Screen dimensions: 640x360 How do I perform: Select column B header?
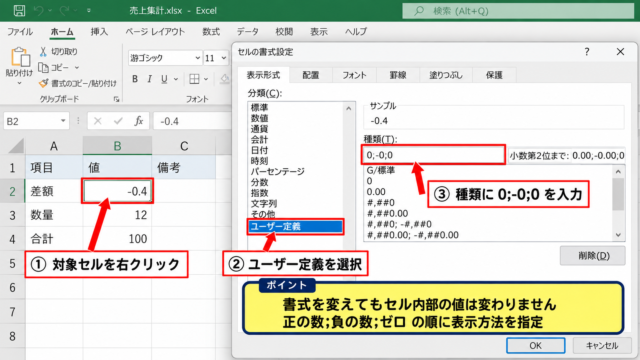[117, 146]
